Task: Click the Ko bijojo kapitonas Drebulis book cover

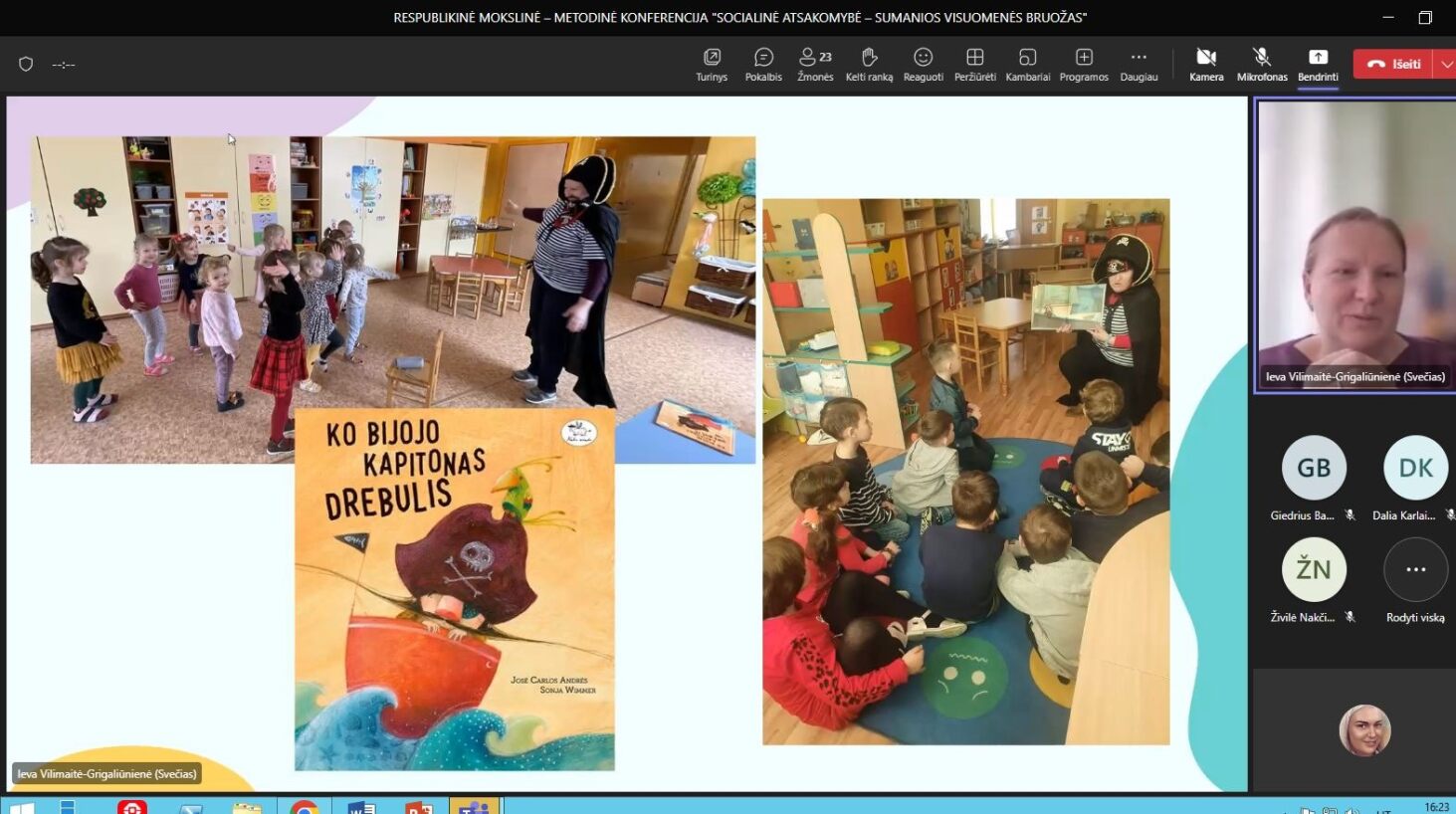Action: coord(455,589)
